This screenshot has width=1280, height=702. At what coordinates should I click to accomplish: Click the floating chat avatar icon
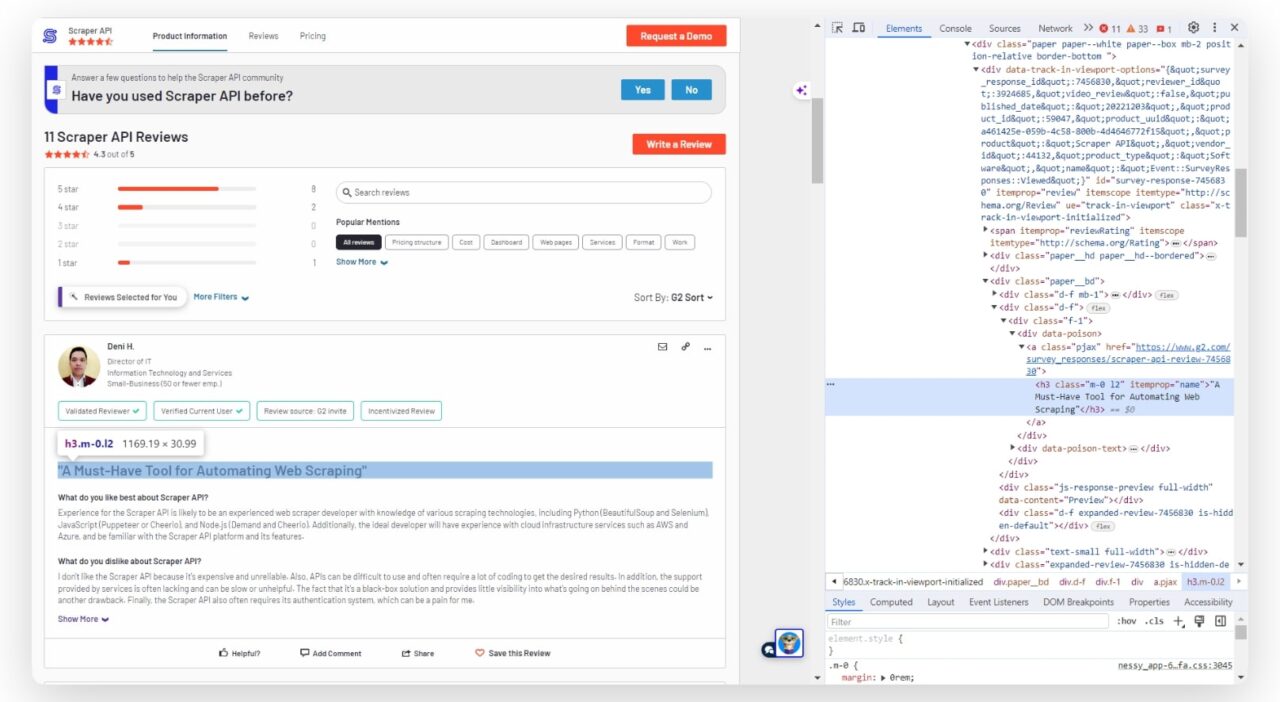pyautogui.click(x=790, y=643)
